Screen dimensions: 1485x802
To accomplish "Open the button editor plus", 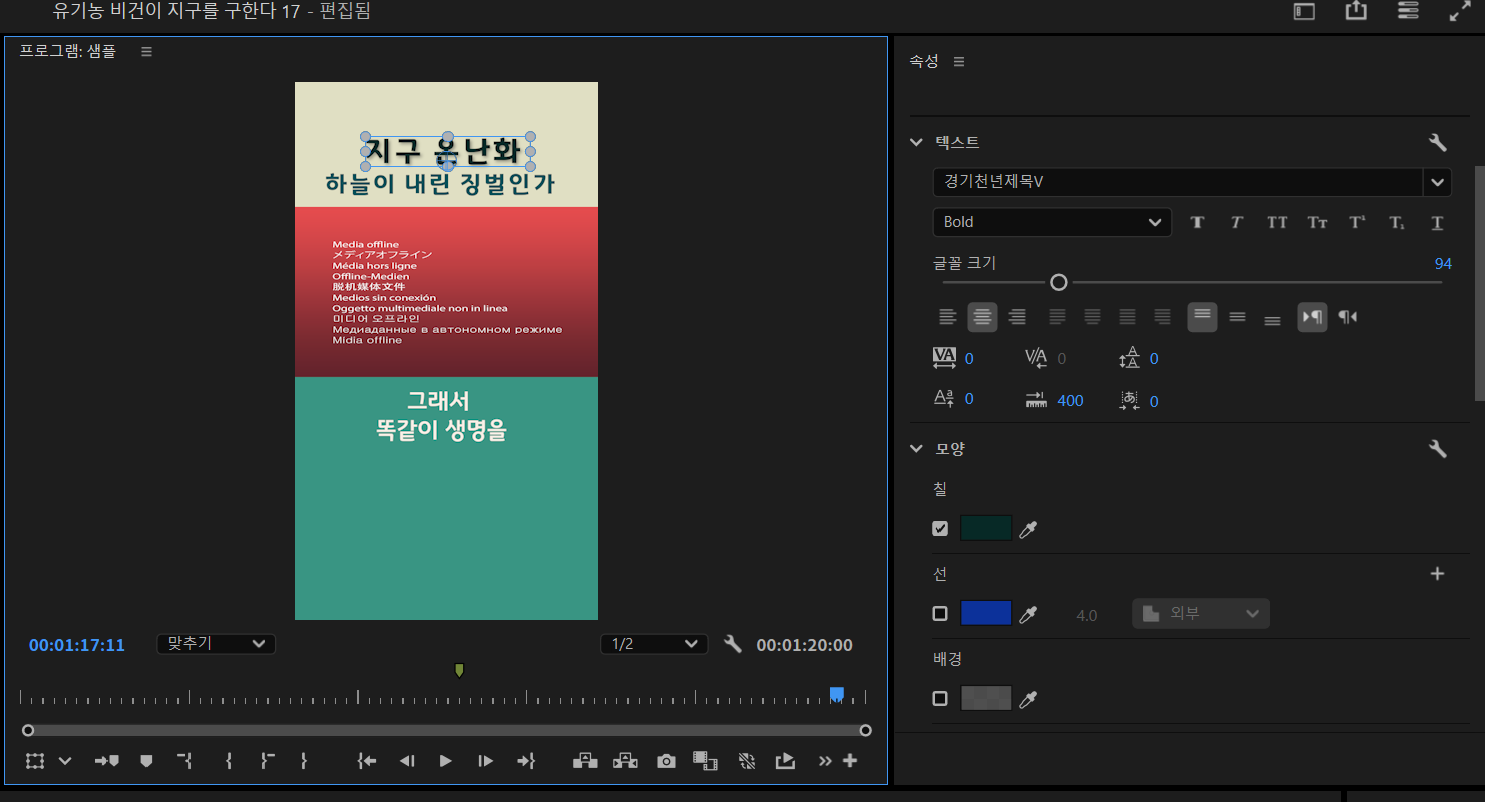I will (x=850, y=761).
